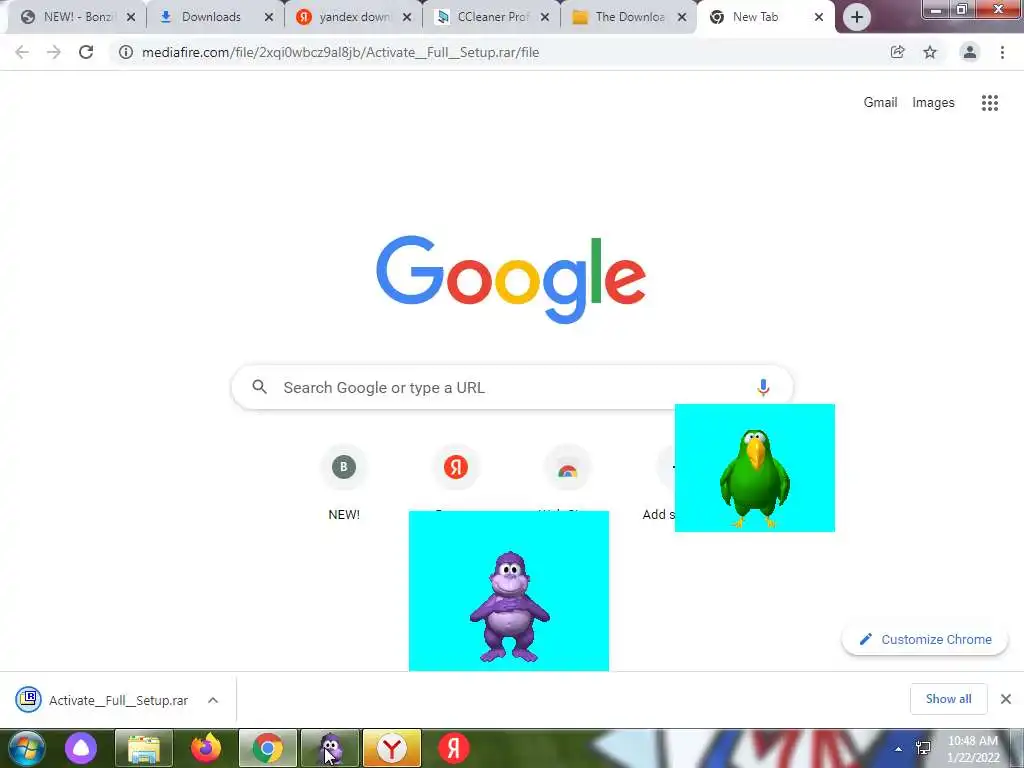1024x768 pixels.
Task: Click the Google logo
Action: pyautogui.click(x=511, y=279)
